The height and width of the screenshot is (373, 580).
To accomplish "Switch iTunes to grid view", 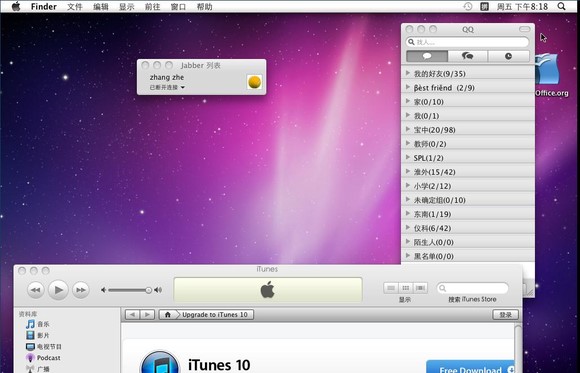I will pyautogui.click(x=405, y=288).
